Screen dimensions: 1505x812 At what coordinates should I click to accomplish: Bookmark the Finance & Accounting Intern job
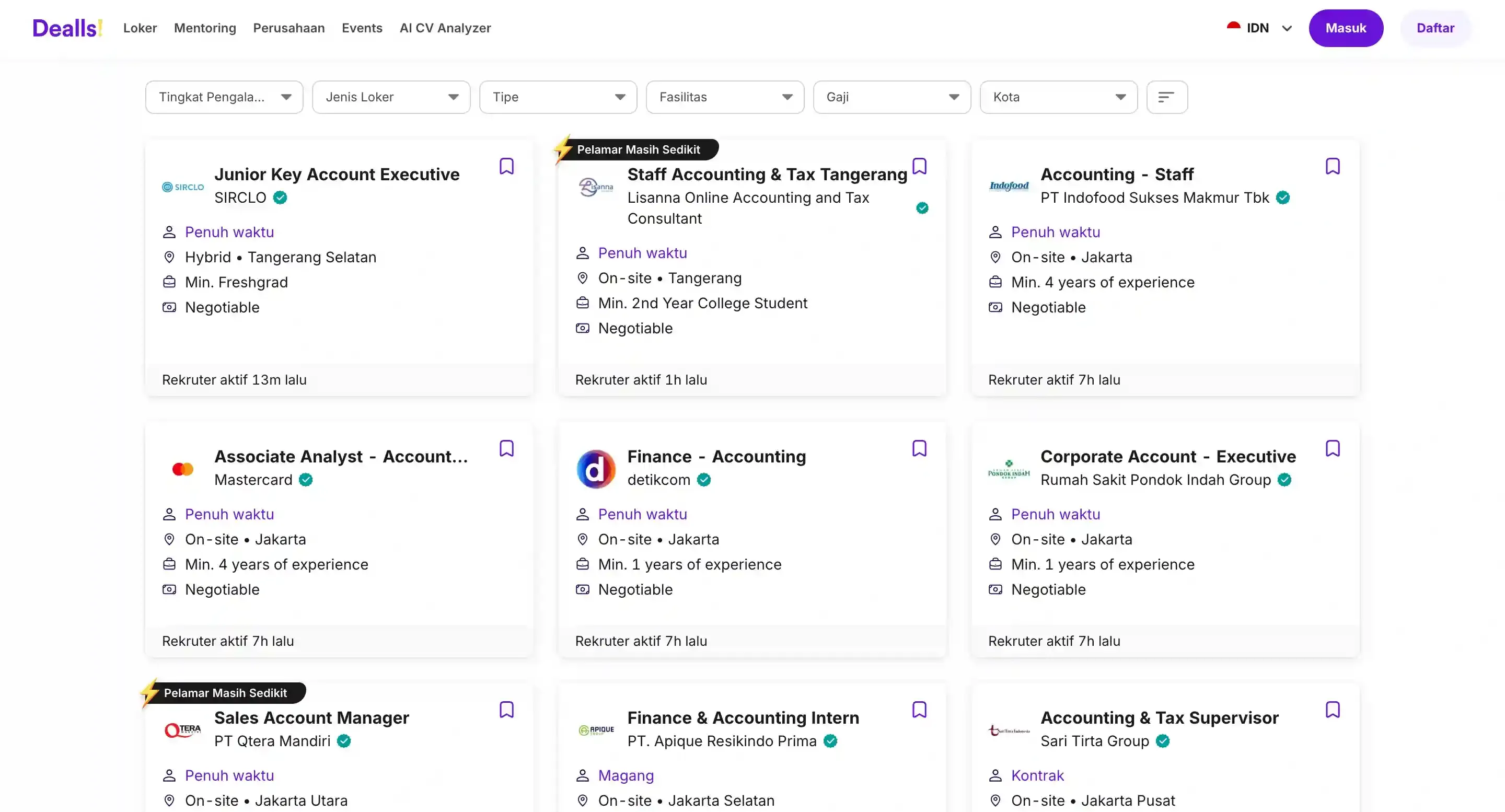pyautogui.click(x=920, y=710)
